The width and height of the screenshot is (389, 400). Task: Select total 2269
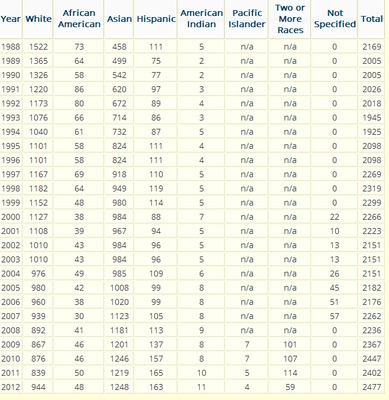pyautogui.click(x=372, y=174)
